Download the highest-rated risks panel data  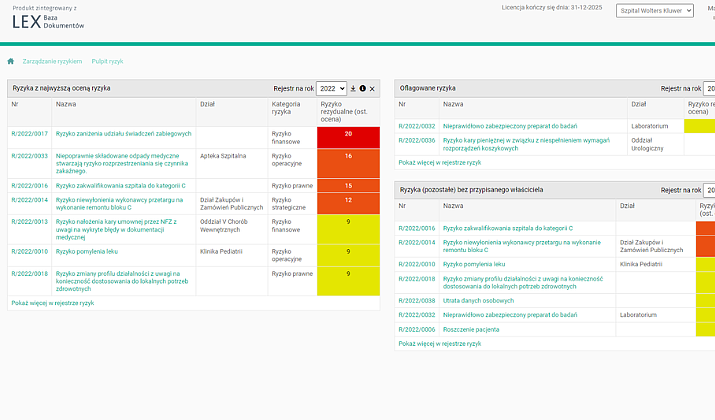coord(353,89)
